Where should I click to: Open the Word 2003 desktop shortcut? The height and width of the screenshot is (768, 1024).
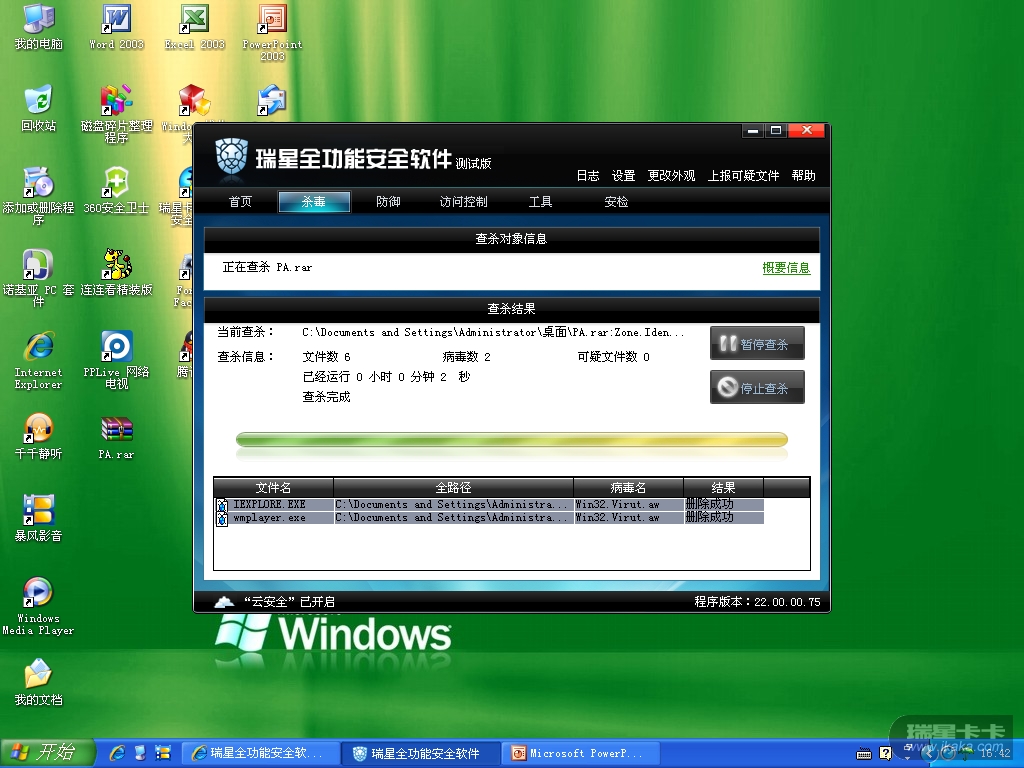point(116,27)
